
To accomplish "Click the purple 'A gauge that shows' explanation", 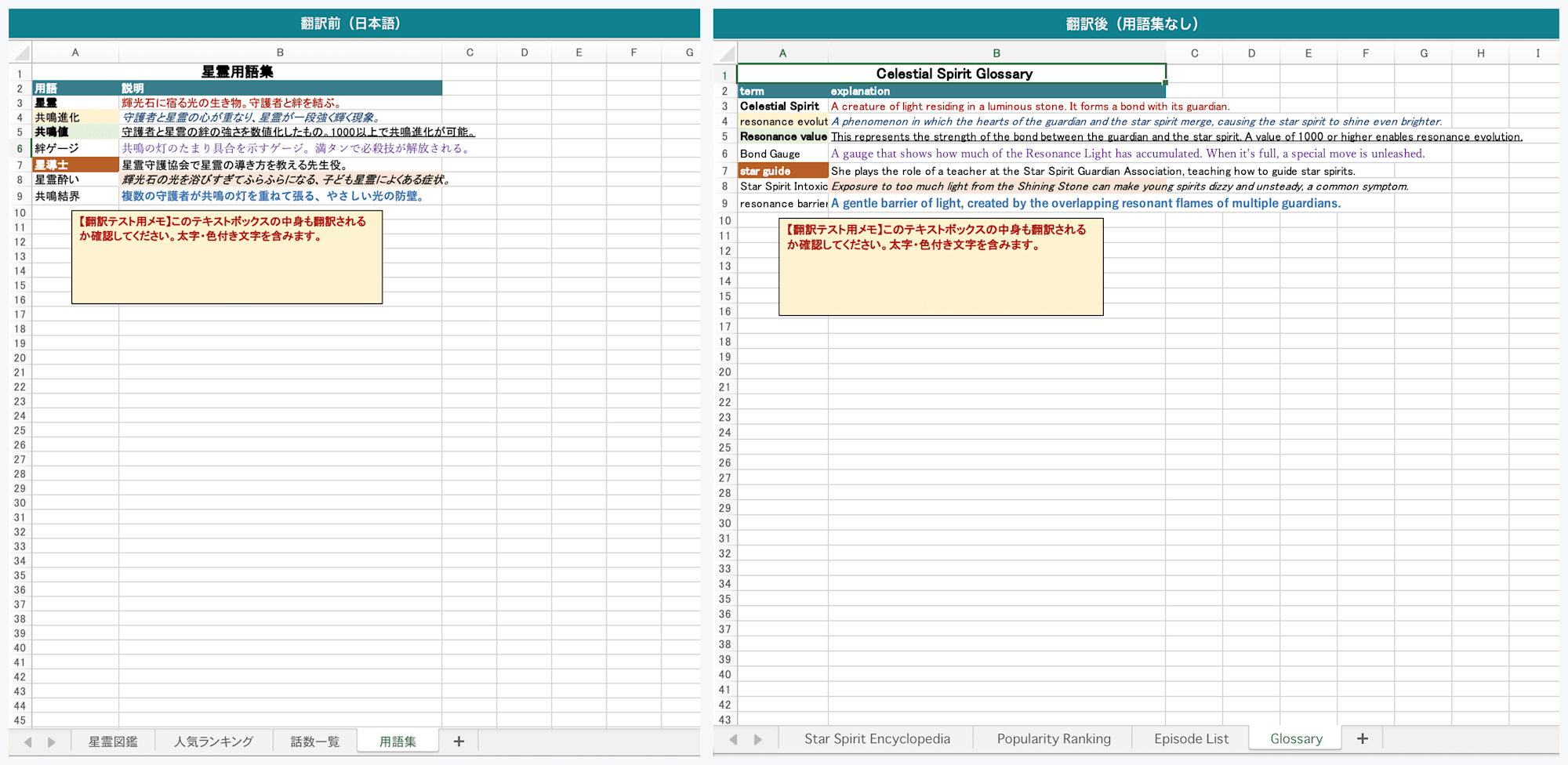I will coord(1127,154).
